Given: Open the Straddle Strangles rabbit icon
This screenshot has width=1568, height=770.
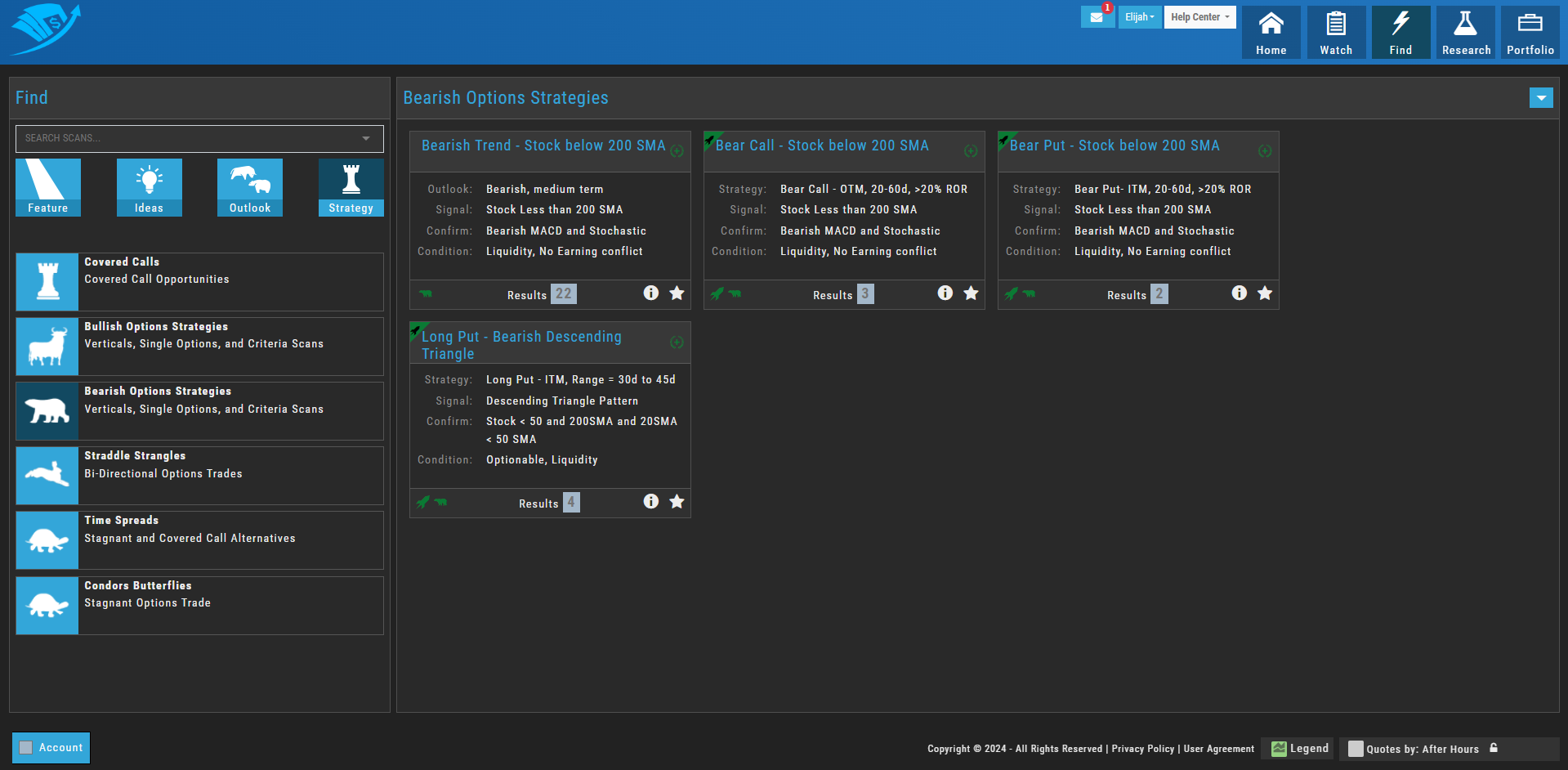Looking at the screenshot, I should (47, 476).
